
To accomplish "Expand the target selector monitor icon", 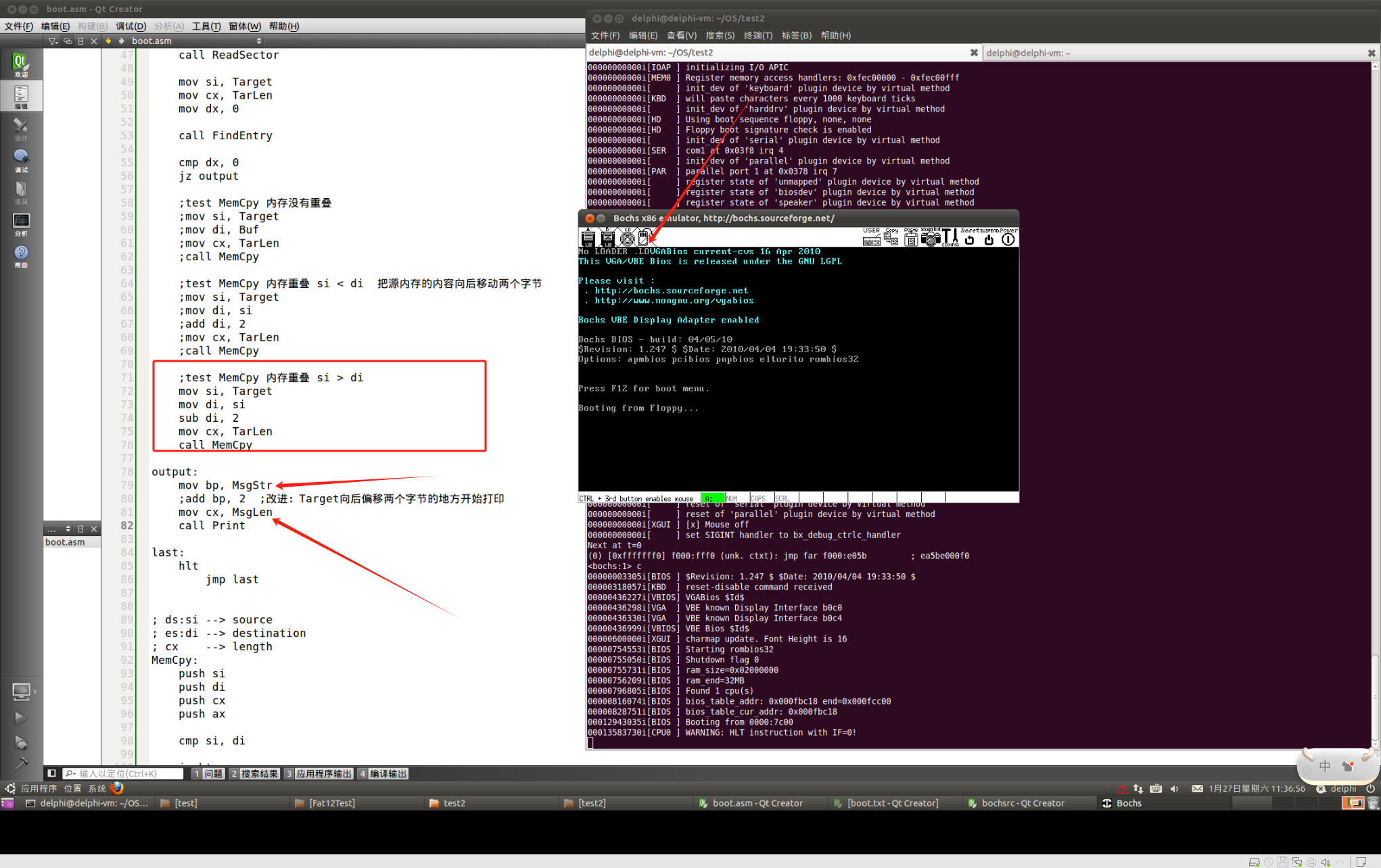I will pyautogui.click(x=20, y=691).
